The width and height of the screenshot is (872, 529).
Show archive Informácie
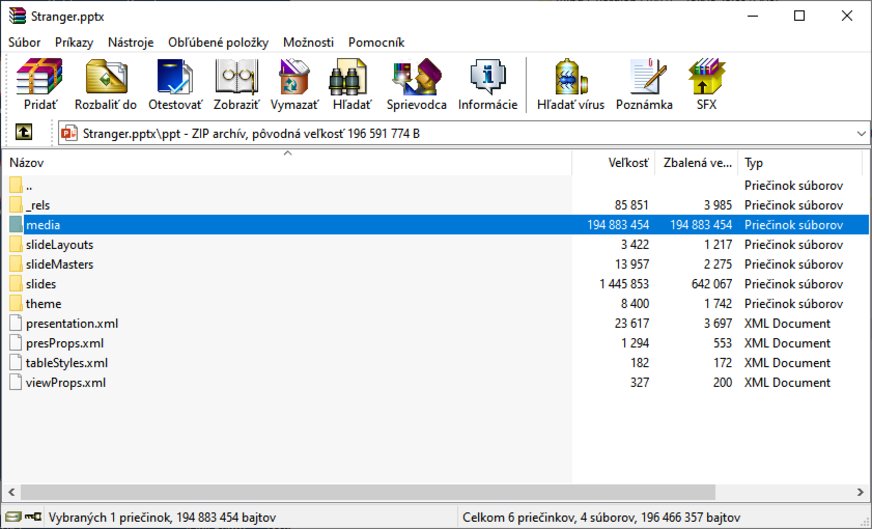(x=487, y=84)
